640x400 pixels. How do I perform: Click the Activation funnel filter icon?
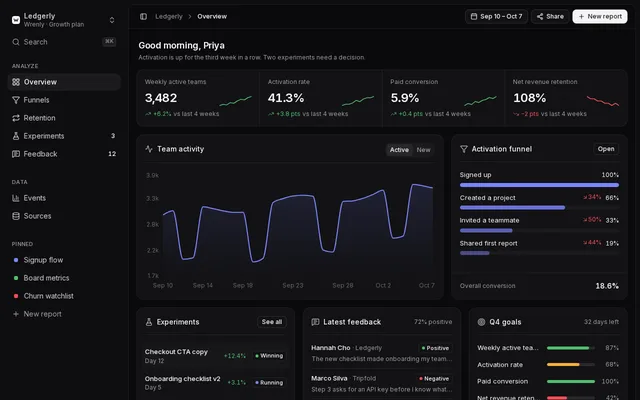click(464, 149)
